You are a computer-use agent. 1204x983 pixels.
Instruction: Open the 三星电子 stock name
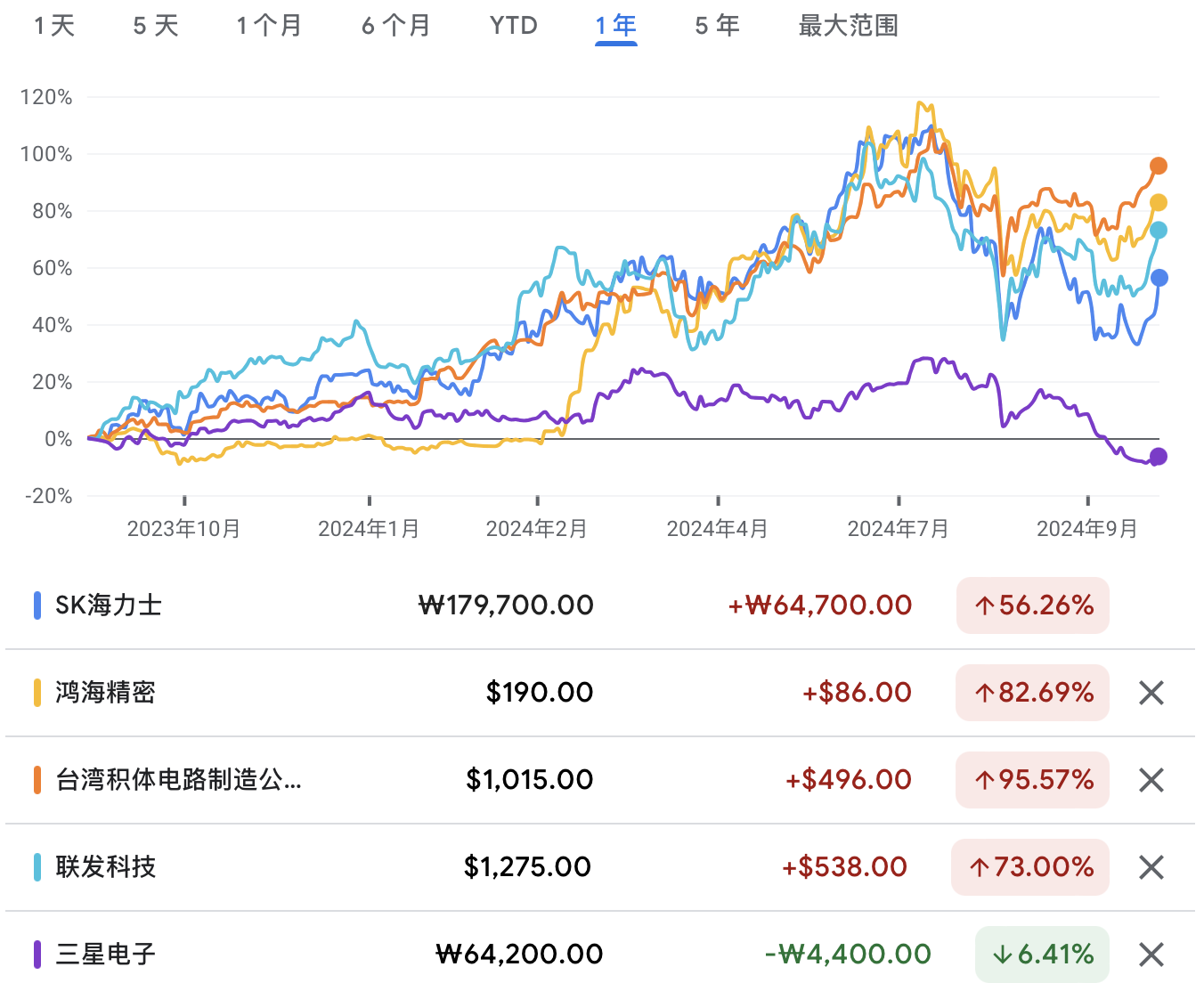click(x=105, y=955)
